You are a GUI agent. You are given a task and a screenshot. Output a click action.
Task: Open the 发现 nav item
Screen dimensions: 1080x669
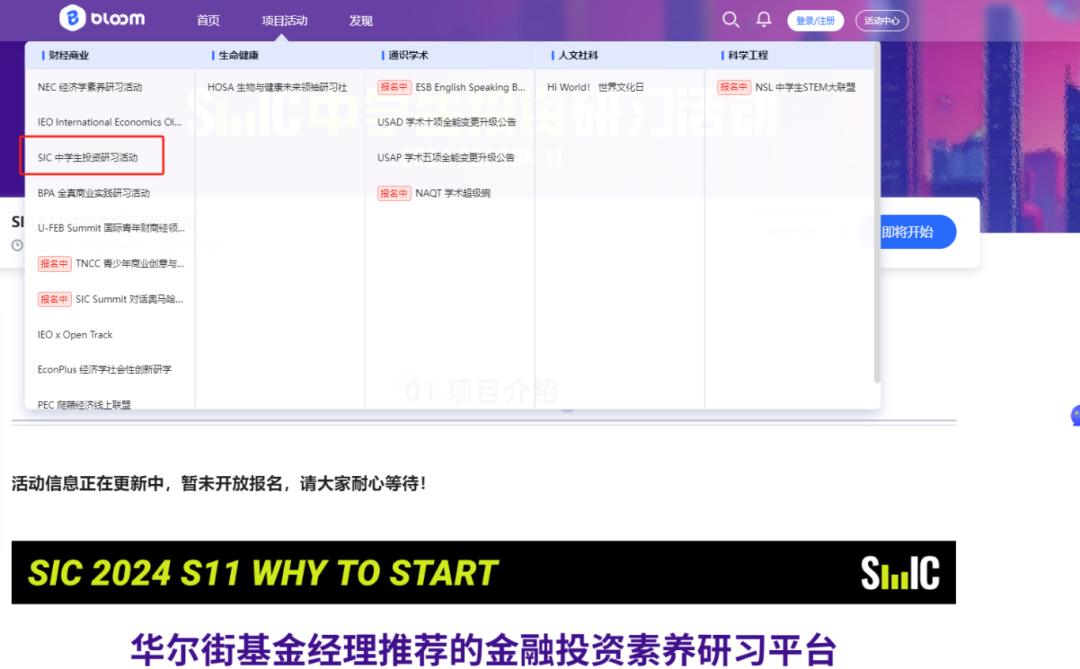(x=361, y=21)
